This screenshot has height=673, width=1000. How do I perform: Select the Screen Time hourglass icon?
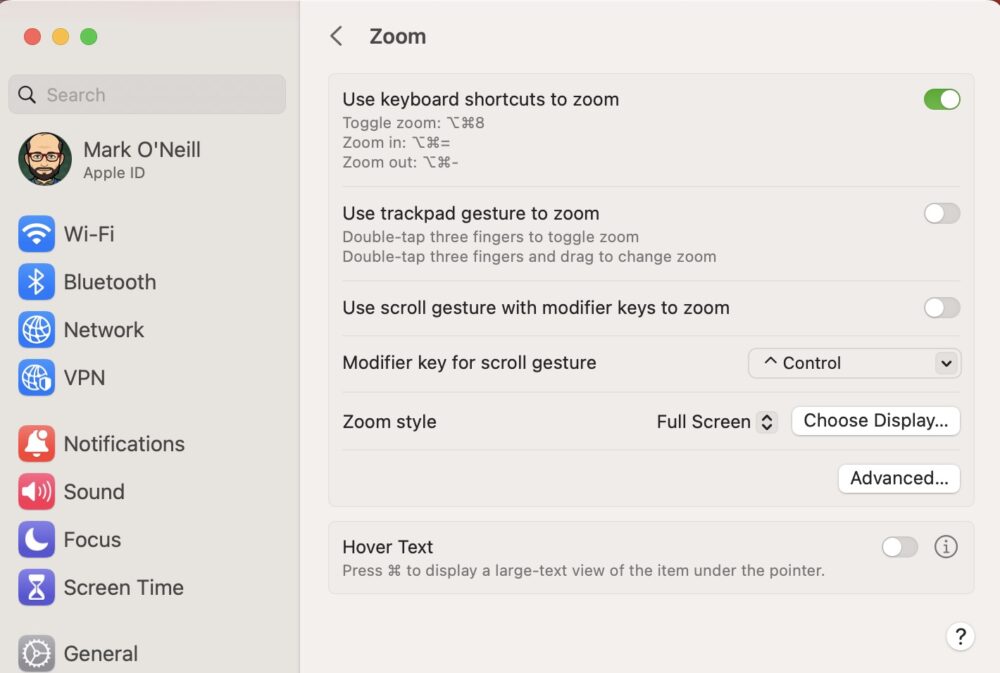(36, 588)
